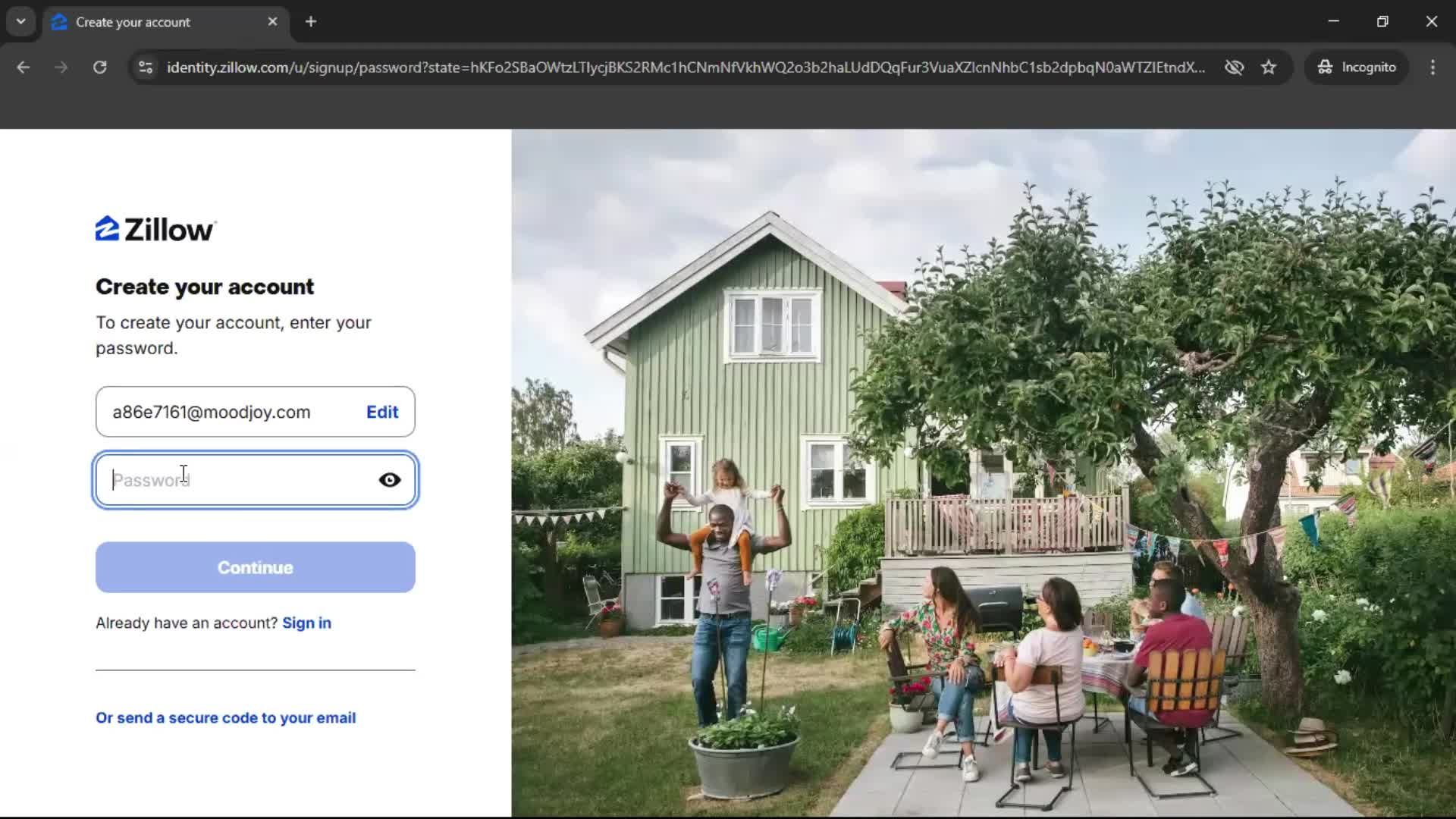This screenshot has height=819, width=1456.
Task: Open the site information icon in address bar
Action: click(x=145, y=67)
